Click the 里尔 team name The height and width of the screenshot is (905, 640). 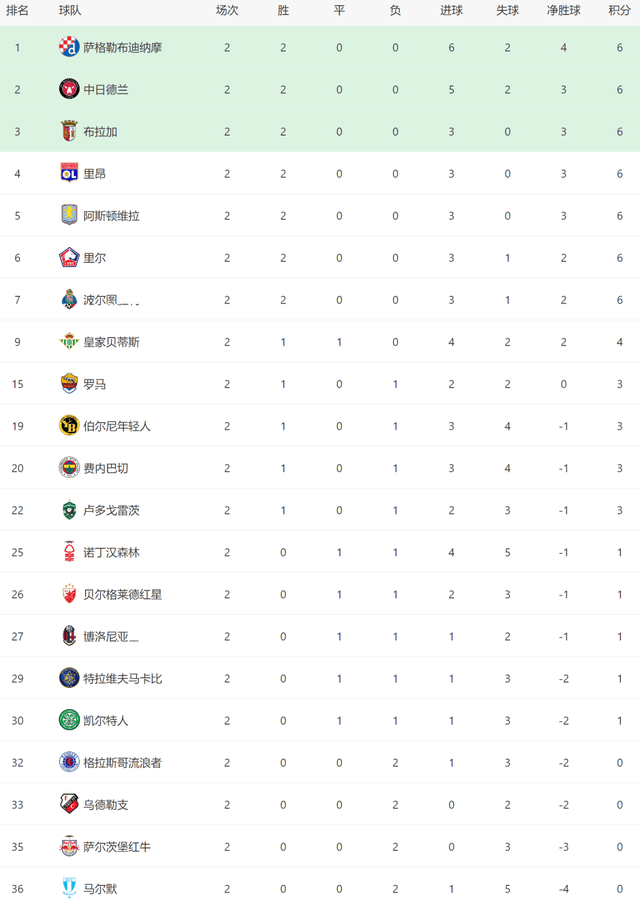click(x=95, y=258)
